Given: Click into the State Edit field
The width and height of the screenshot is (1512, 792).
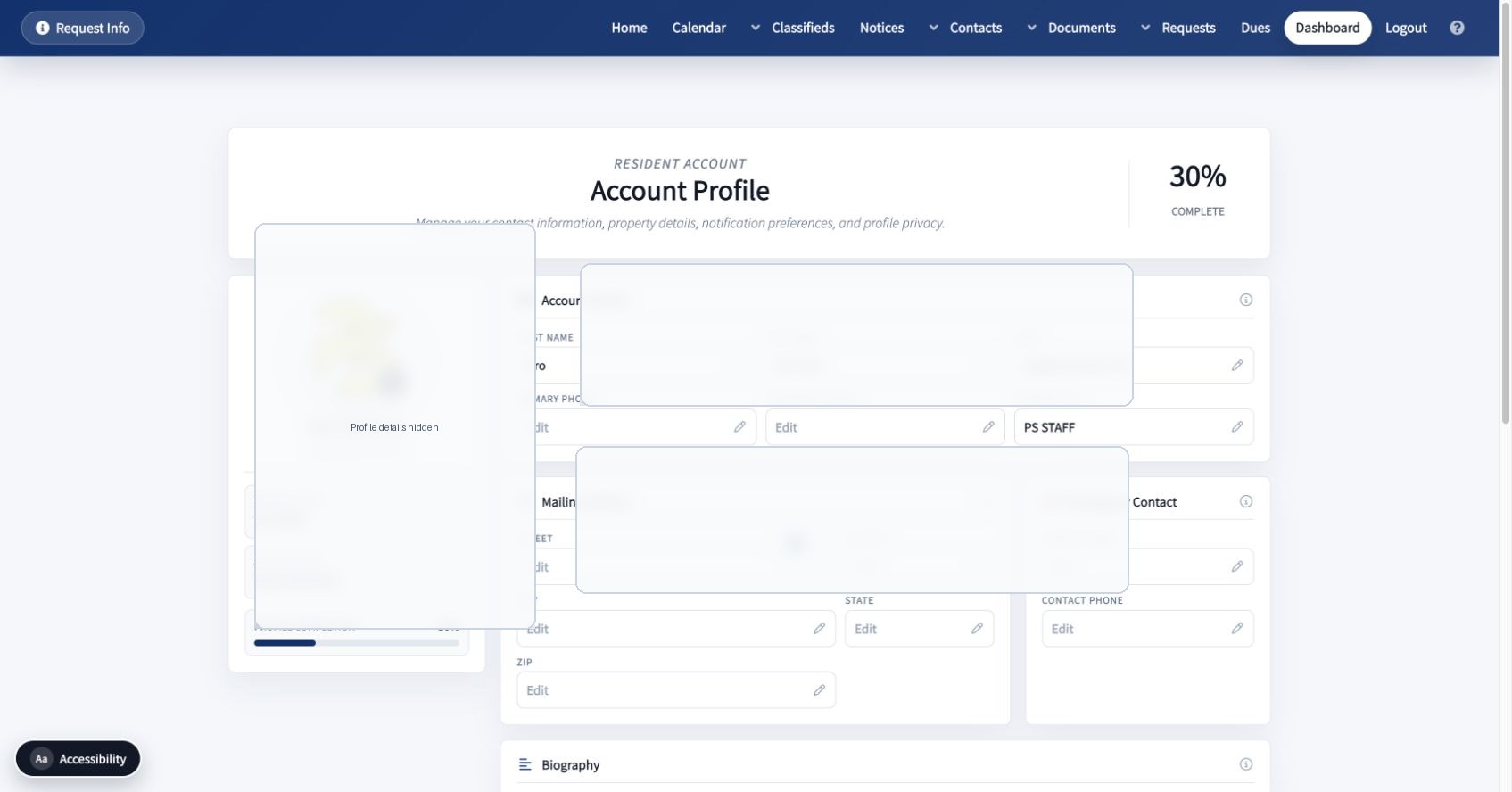Looking at the screenshot, I should pyautogui.click(x=919, y=629).
